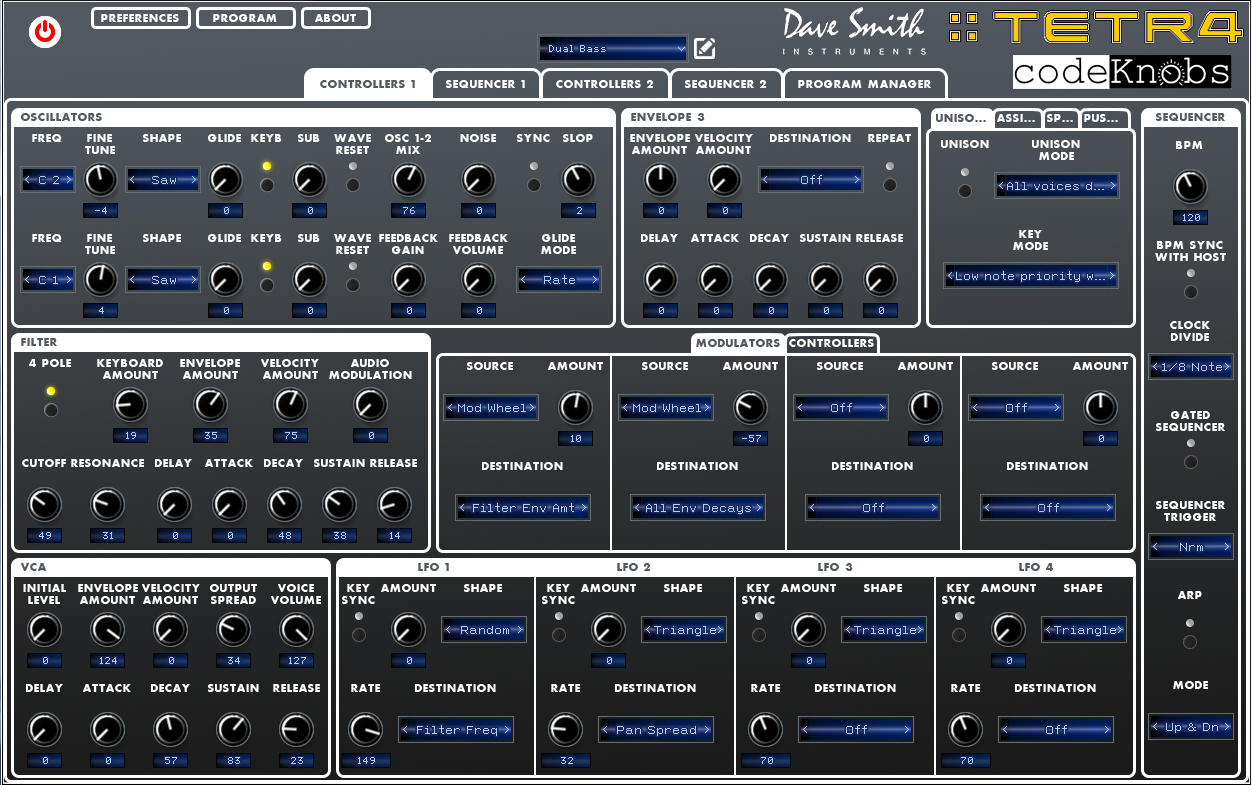Image resolution: width=1252 pixels, height=785 pixels.
Task: Click the VCA Voice Volume knob
Action: click(296, 630)
